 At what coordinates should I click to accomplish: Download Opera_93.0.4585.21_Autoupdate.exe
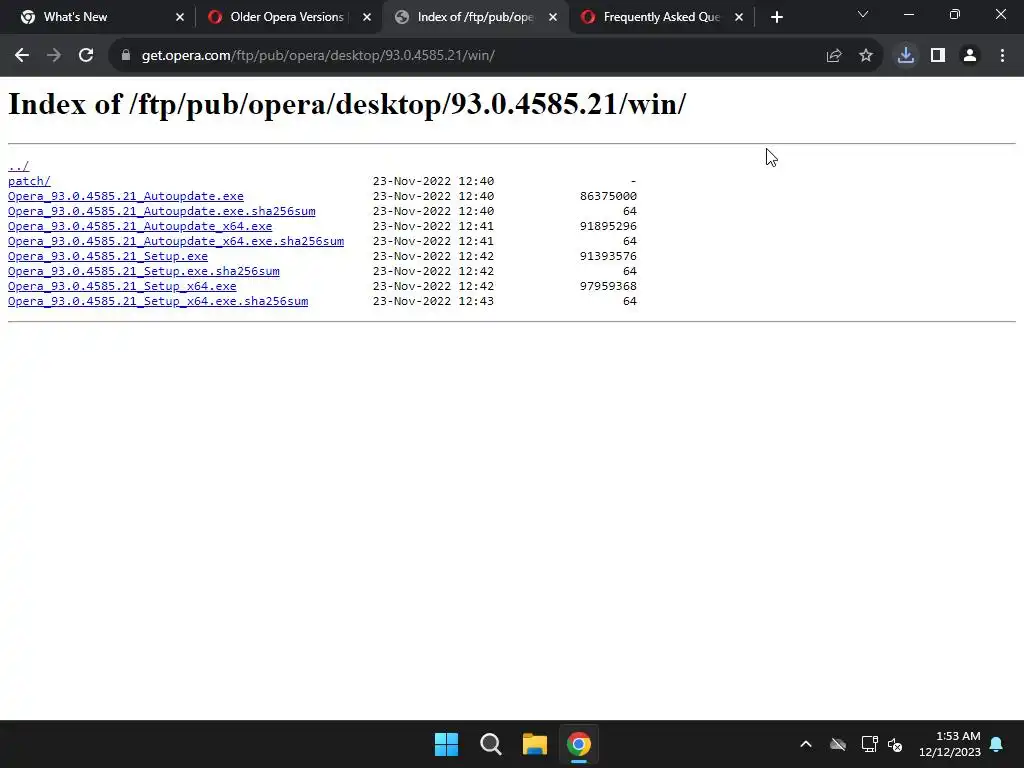(x=125, y=196)
